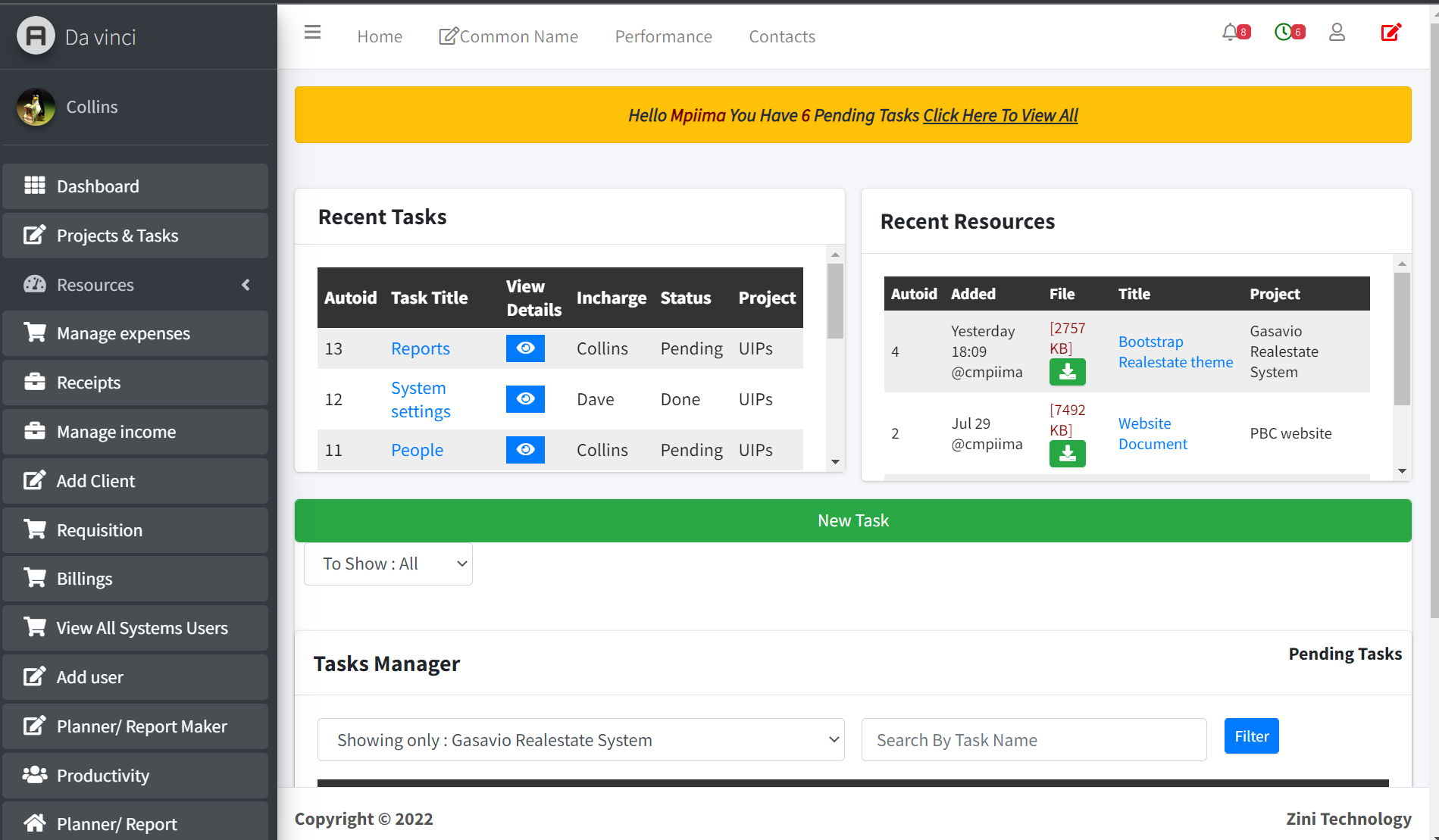The width and height of the screenshot is (1439, 840).
Task: Focus the Search By Task Name field
Action: (1034, 740)
